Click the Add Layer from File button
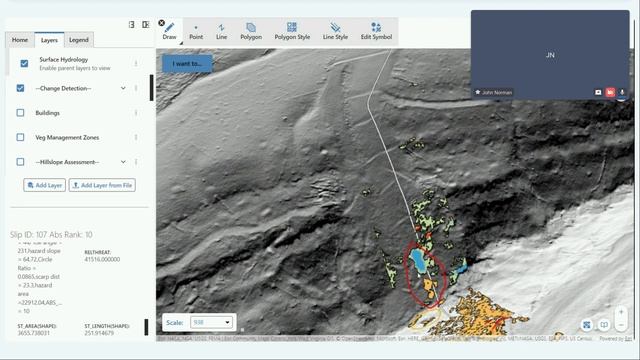Viewport: 640px width, 360px height. (102, 185)
